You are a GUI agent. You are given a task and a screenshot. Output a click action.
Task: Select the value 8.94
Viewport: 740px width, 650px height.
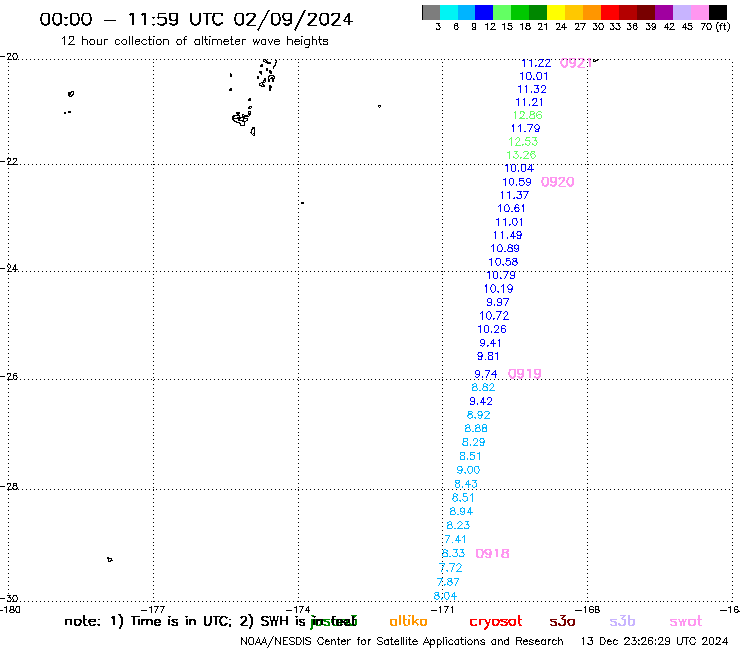click(461, 512)
